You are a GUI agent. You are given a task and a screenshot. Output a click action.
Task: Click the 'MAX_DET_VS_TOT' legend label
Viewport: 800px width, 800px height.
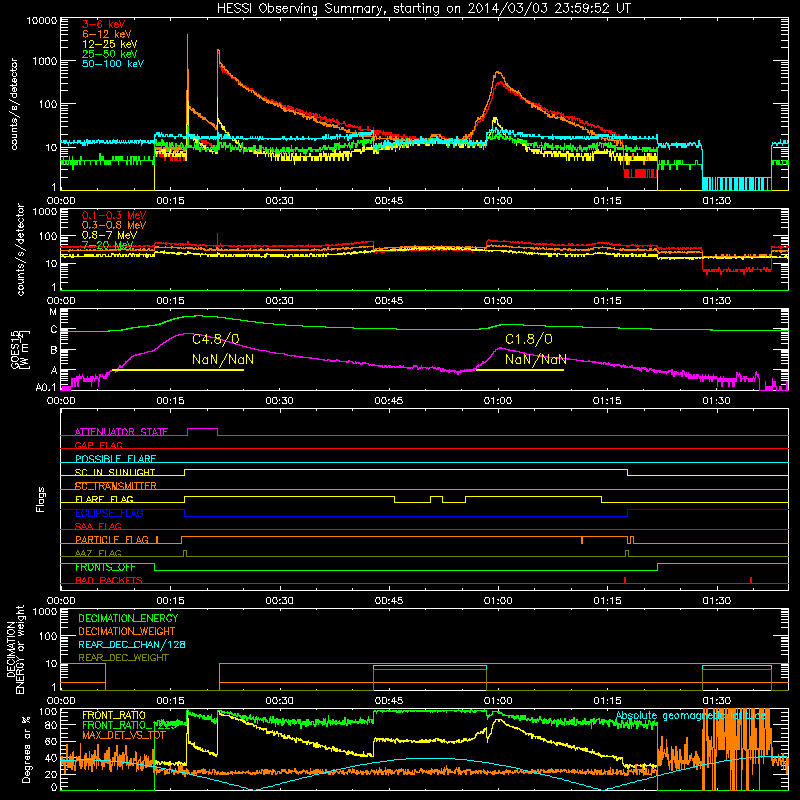coord(124,735)
